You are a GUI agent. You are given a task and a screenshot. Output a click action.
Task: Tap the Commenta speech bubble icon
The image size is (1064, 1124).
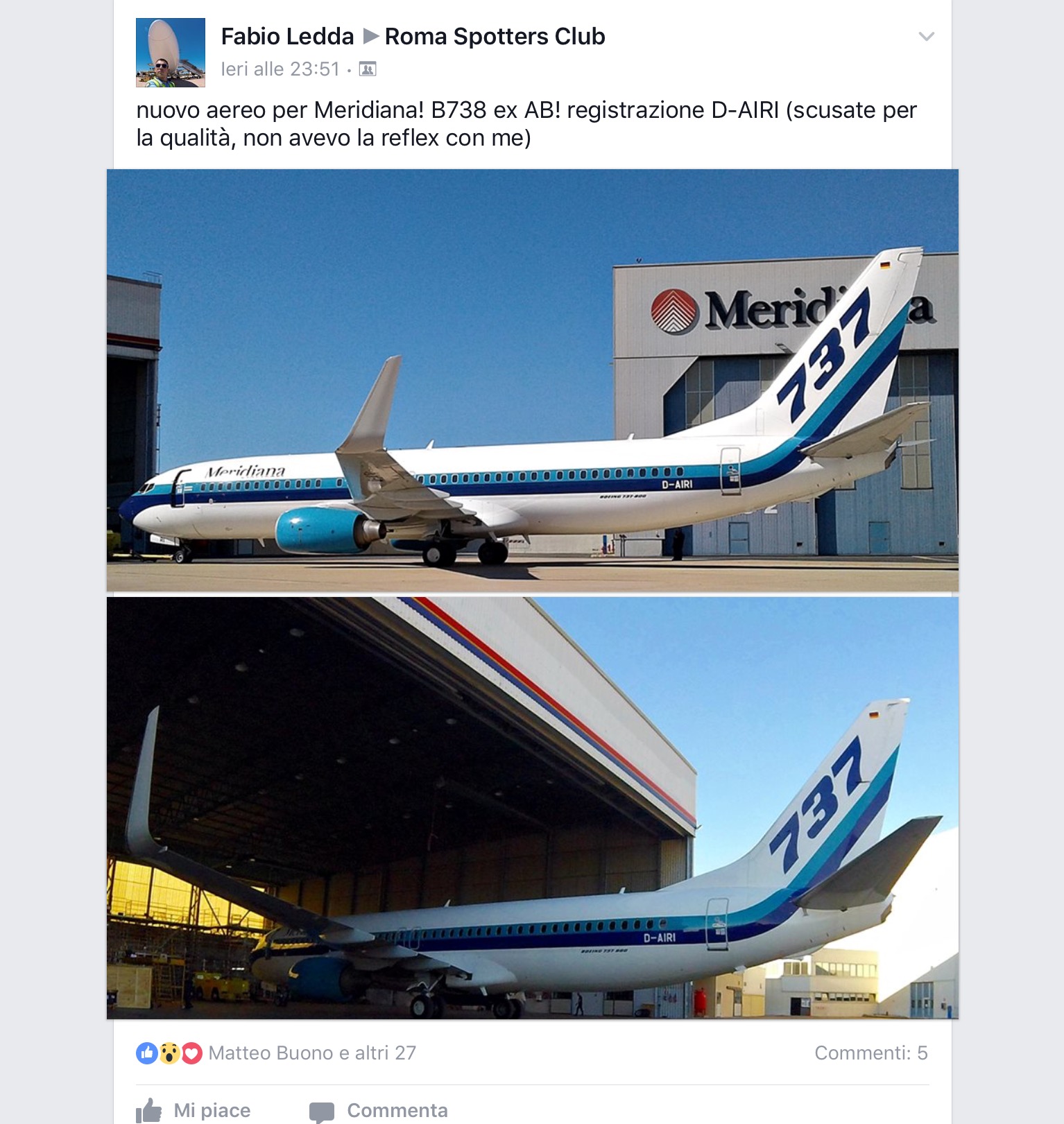(322, 1112)
